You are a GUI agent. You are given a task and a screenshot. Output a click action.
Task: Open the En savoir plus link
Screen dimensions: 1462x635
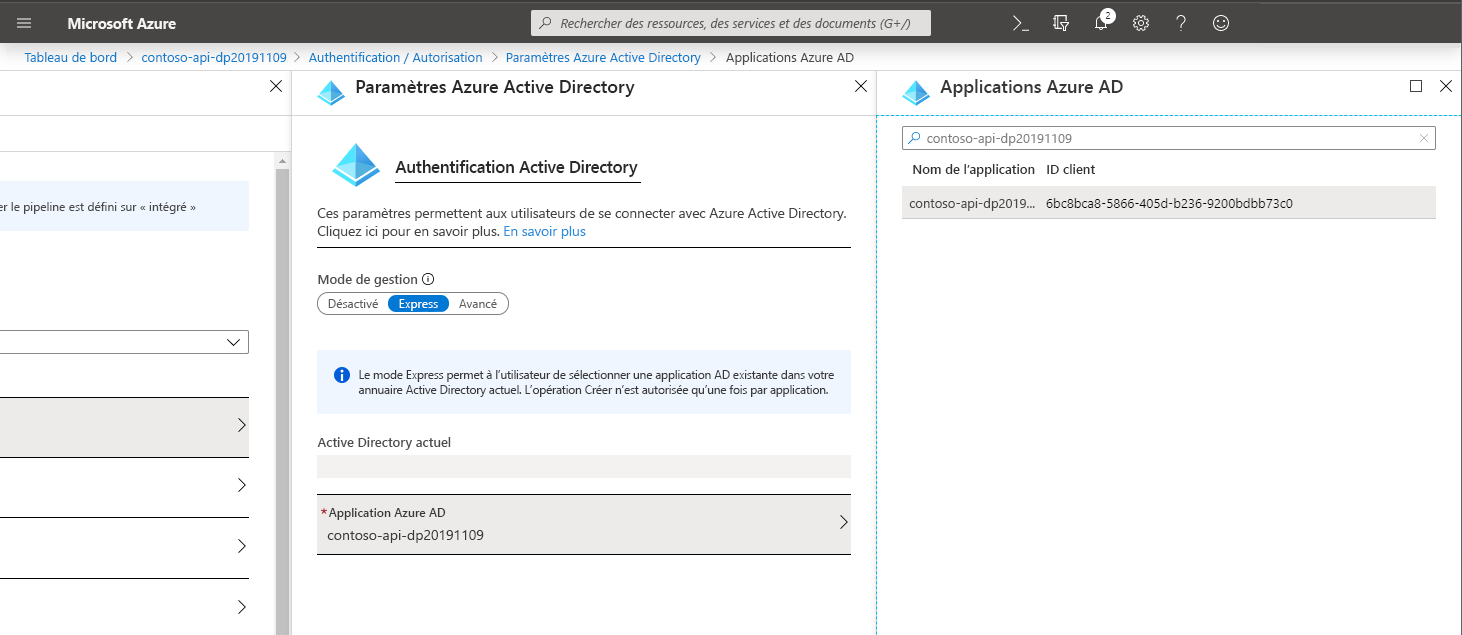pyautogui.click(x=543, y=230)
